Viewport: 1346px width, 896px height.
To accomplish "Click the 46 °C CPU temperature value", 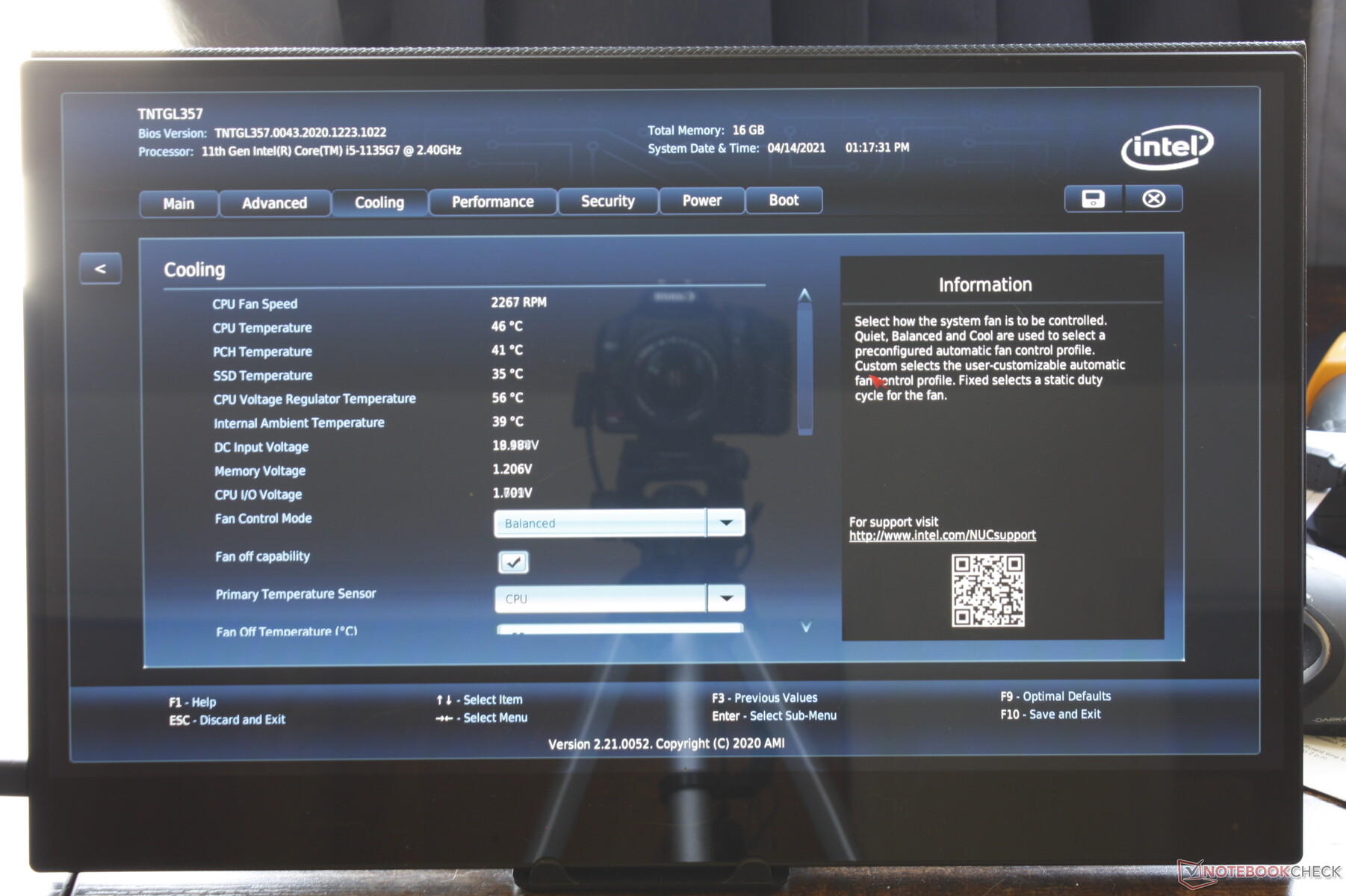I will pos(507,326).
